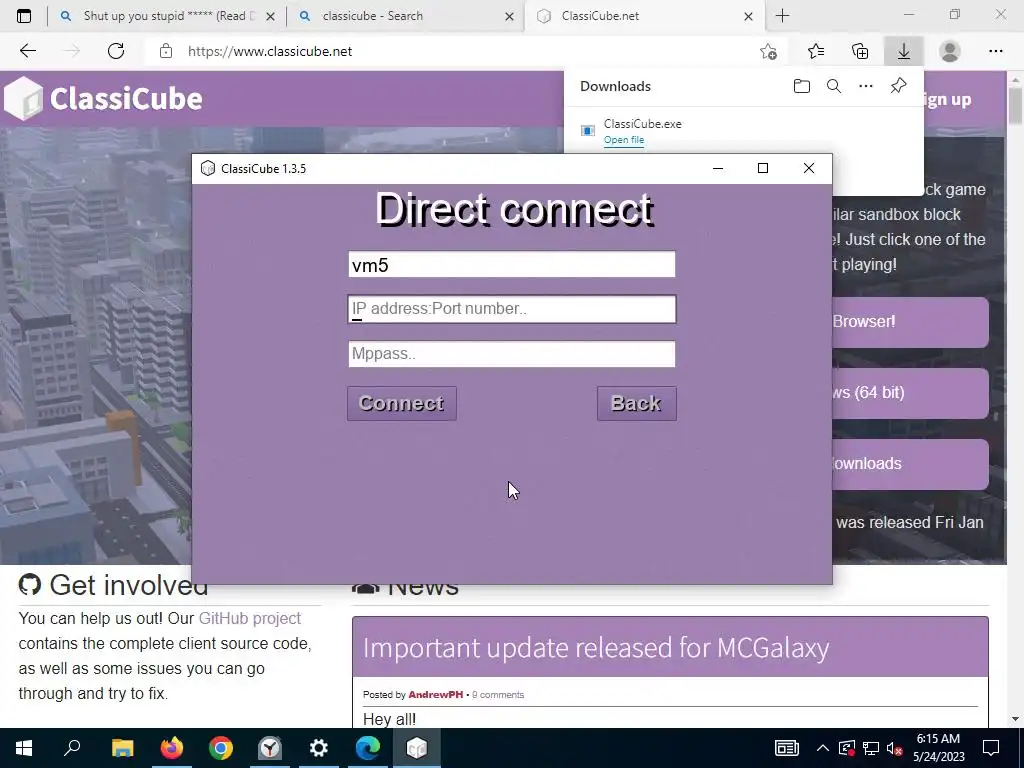Toggle the Downloads toolbar button
The height and width of the screenshot is (768, 1024).
point(904,51)
